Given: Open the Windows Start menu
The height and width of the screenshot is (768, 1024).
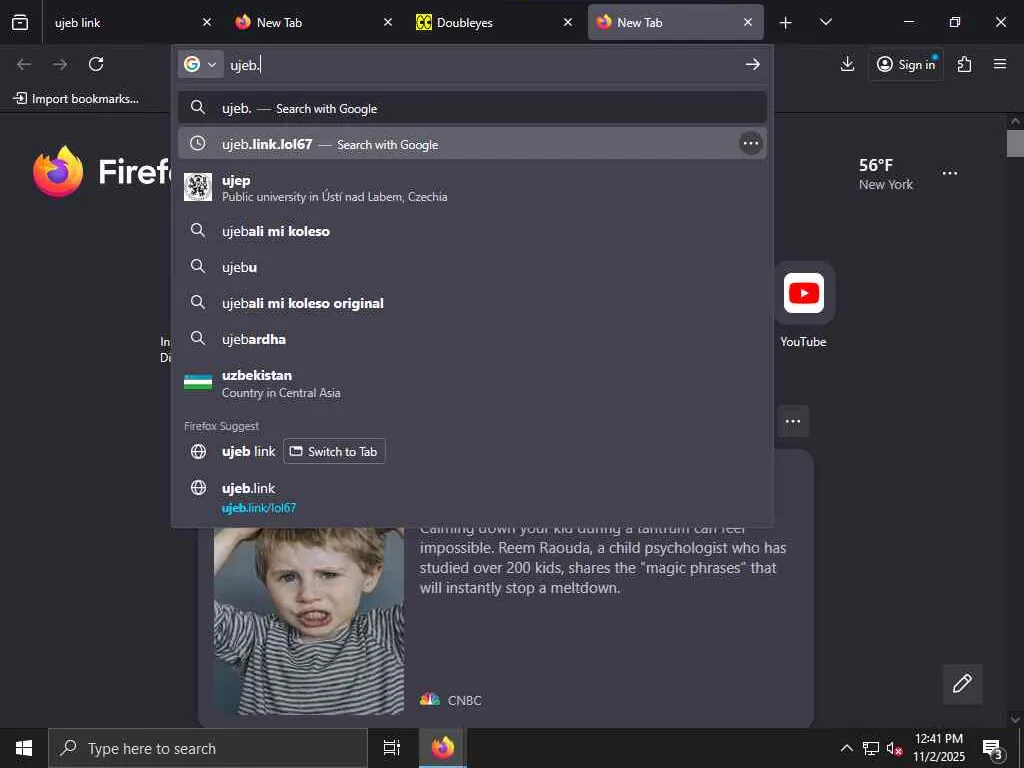Looking at the screenshot, I should 24,748.
